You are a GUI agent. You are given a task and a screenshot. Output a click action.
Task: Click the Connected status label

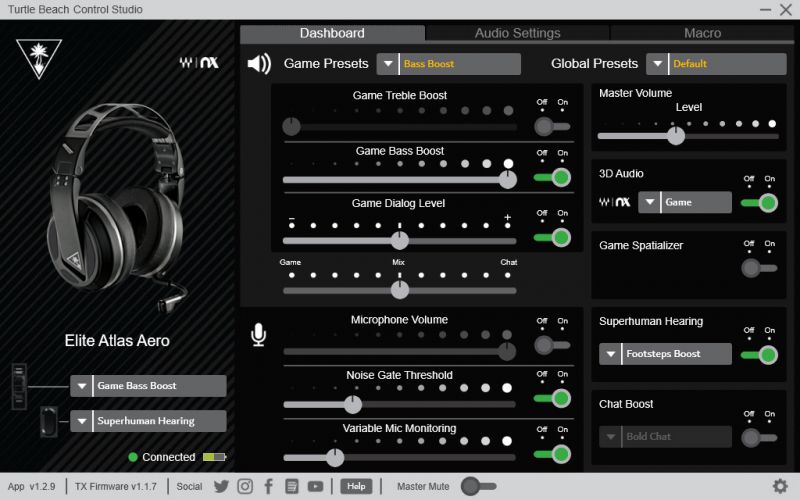pyautogui.click(x=169, y=457)
